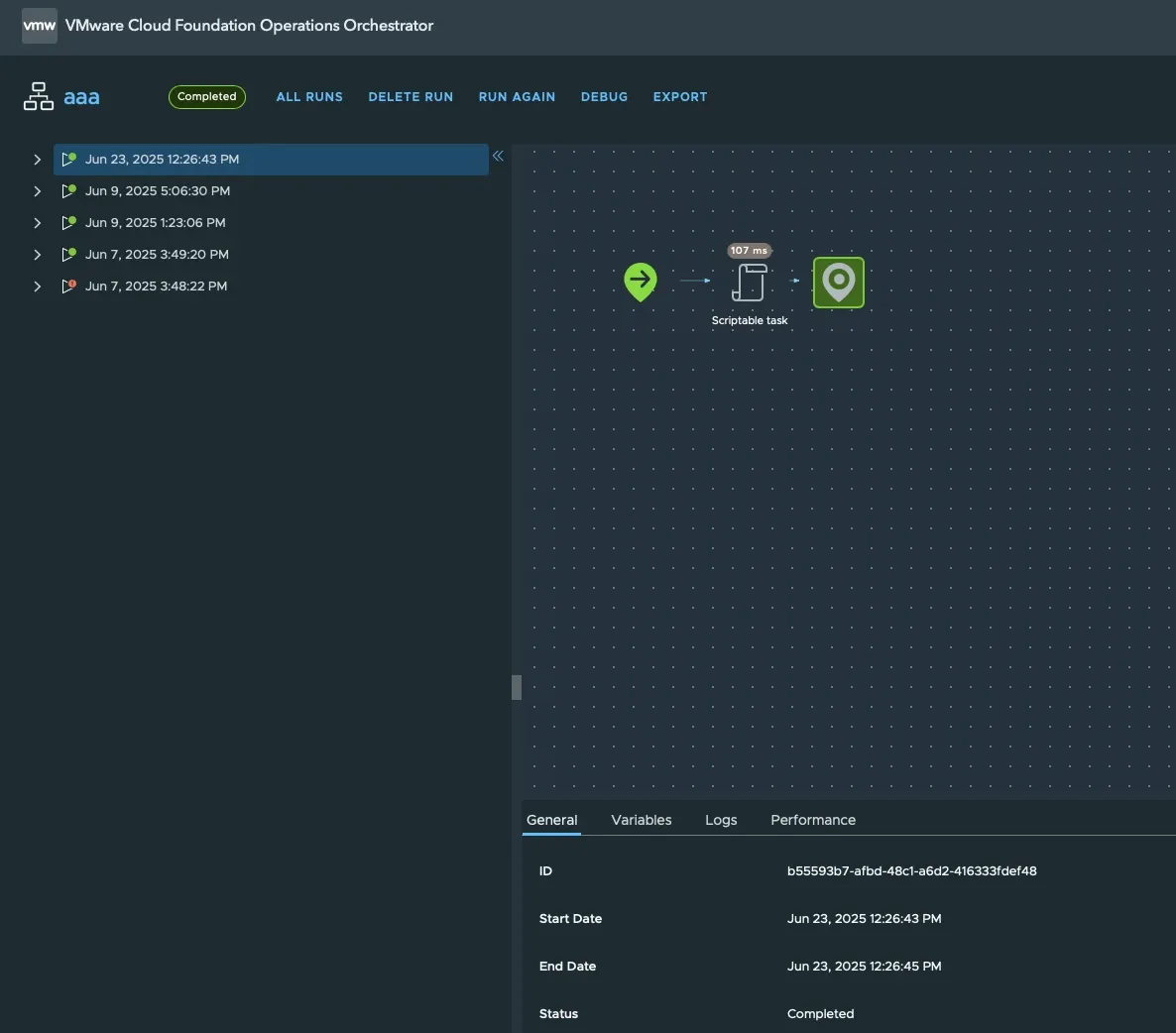This screenshot has height=1033, width=1176.
Task: Switch to the General tab
Action: click(552, 820)
